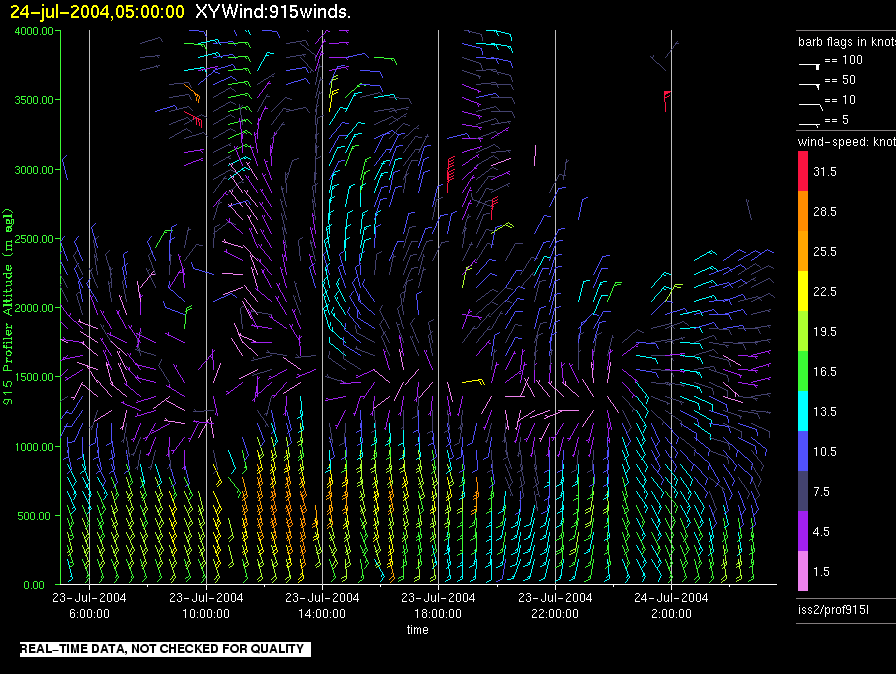The width and height of the screenshot is (896, 674).
Task: Click the REAL-TIME DATA quality notice
Action: (x=162, y=649)
